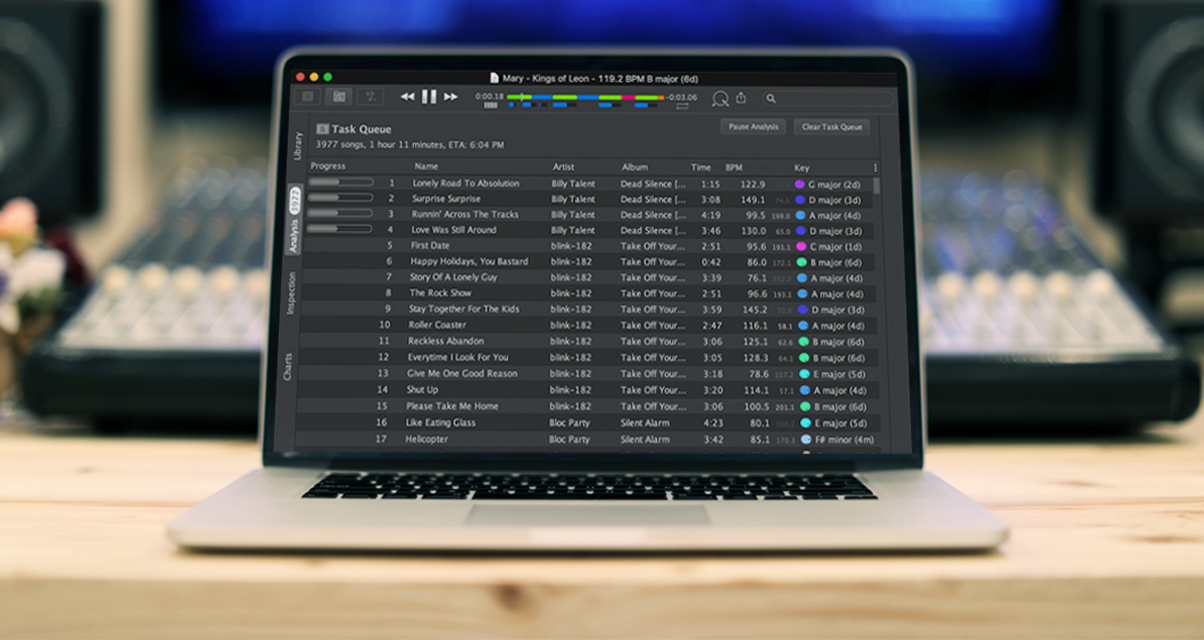1204x640 pixels.
Task: Pause playback with the pause button
Action: [x=428, y=97]
